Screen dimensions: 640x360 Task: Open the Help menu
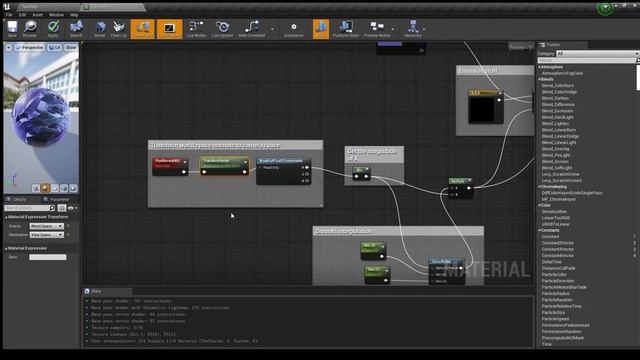click(x=74, y=15)
